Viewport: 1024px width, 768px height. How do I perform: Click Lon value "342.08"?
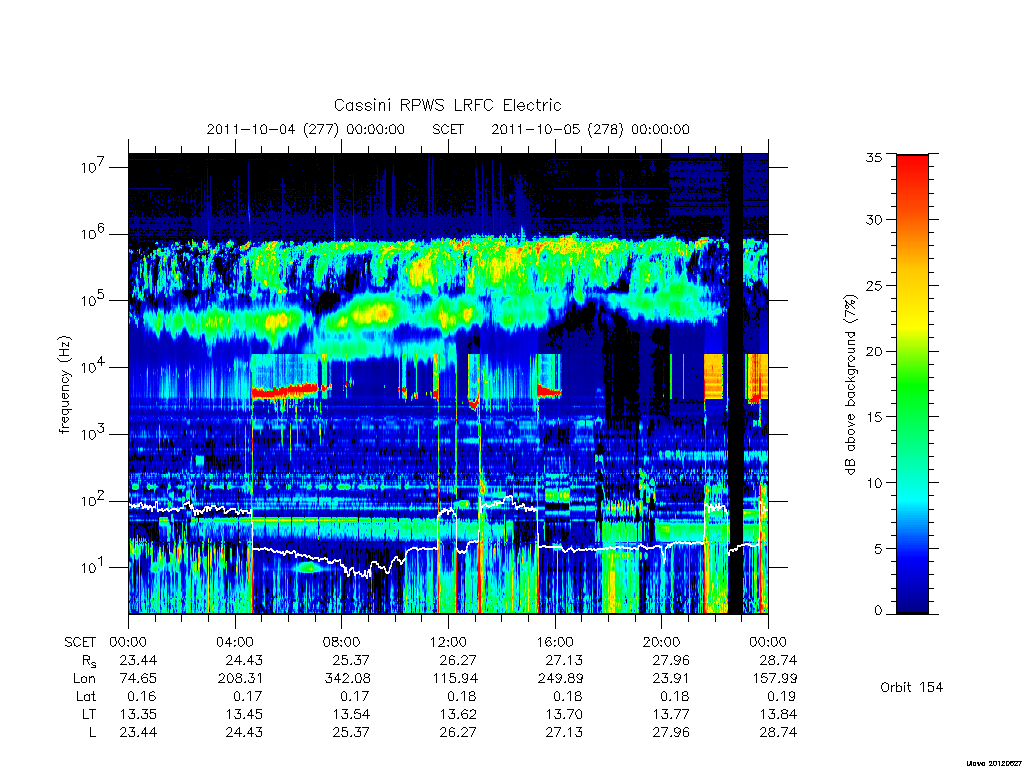coord(347,679)
